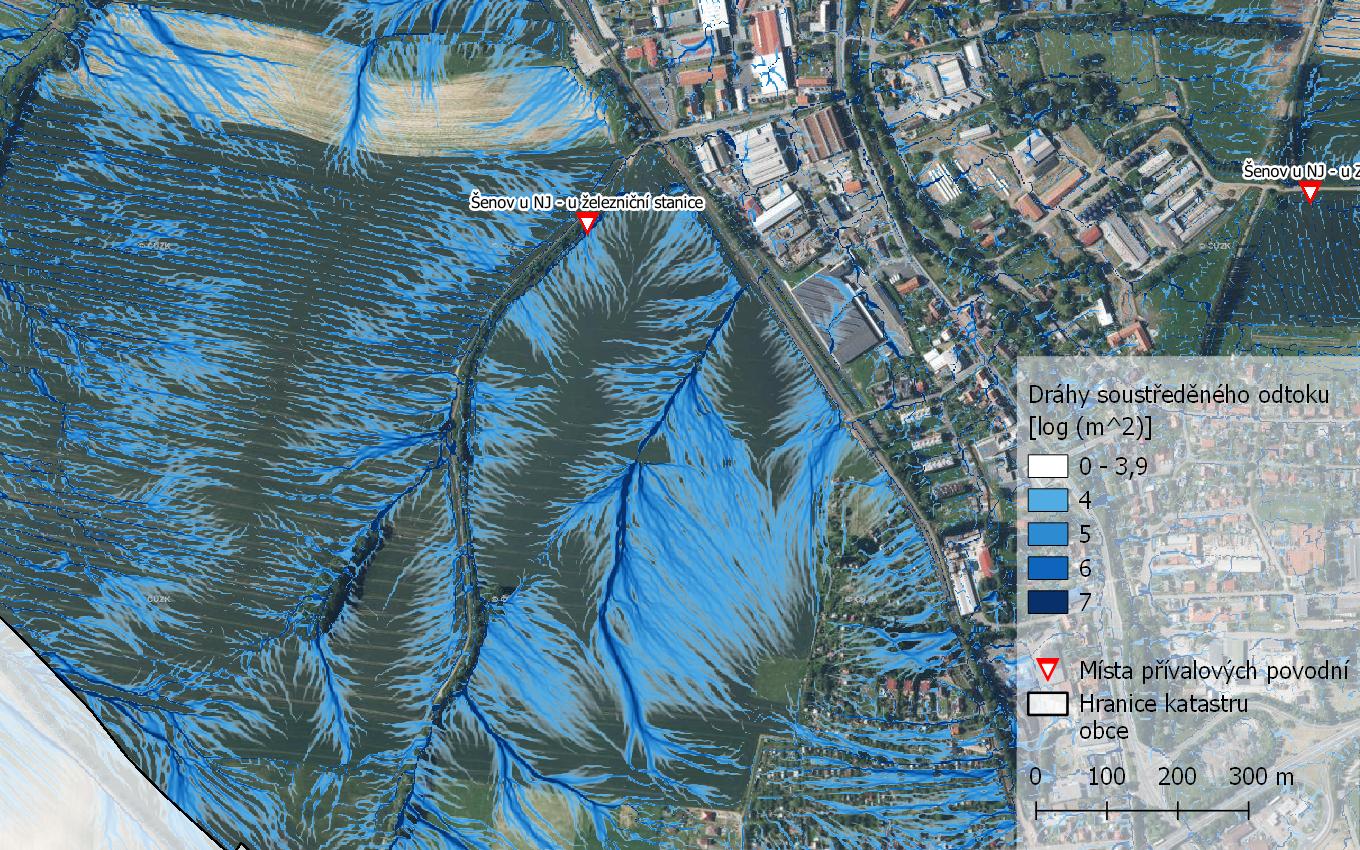
Task: Click the Hranice katastru boundary symbol in legend
Action: tap(1048, 704)
